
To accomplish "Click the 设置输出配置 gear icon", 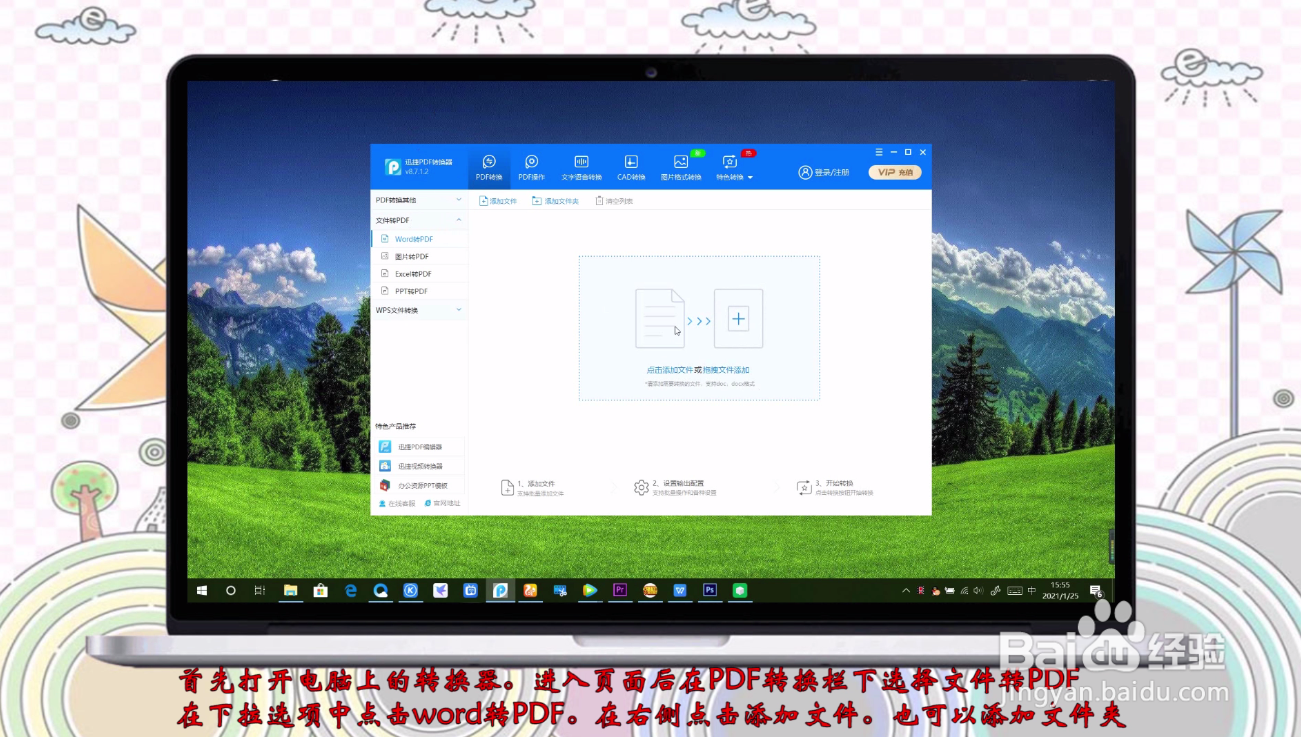I will [x=642, y=488].
